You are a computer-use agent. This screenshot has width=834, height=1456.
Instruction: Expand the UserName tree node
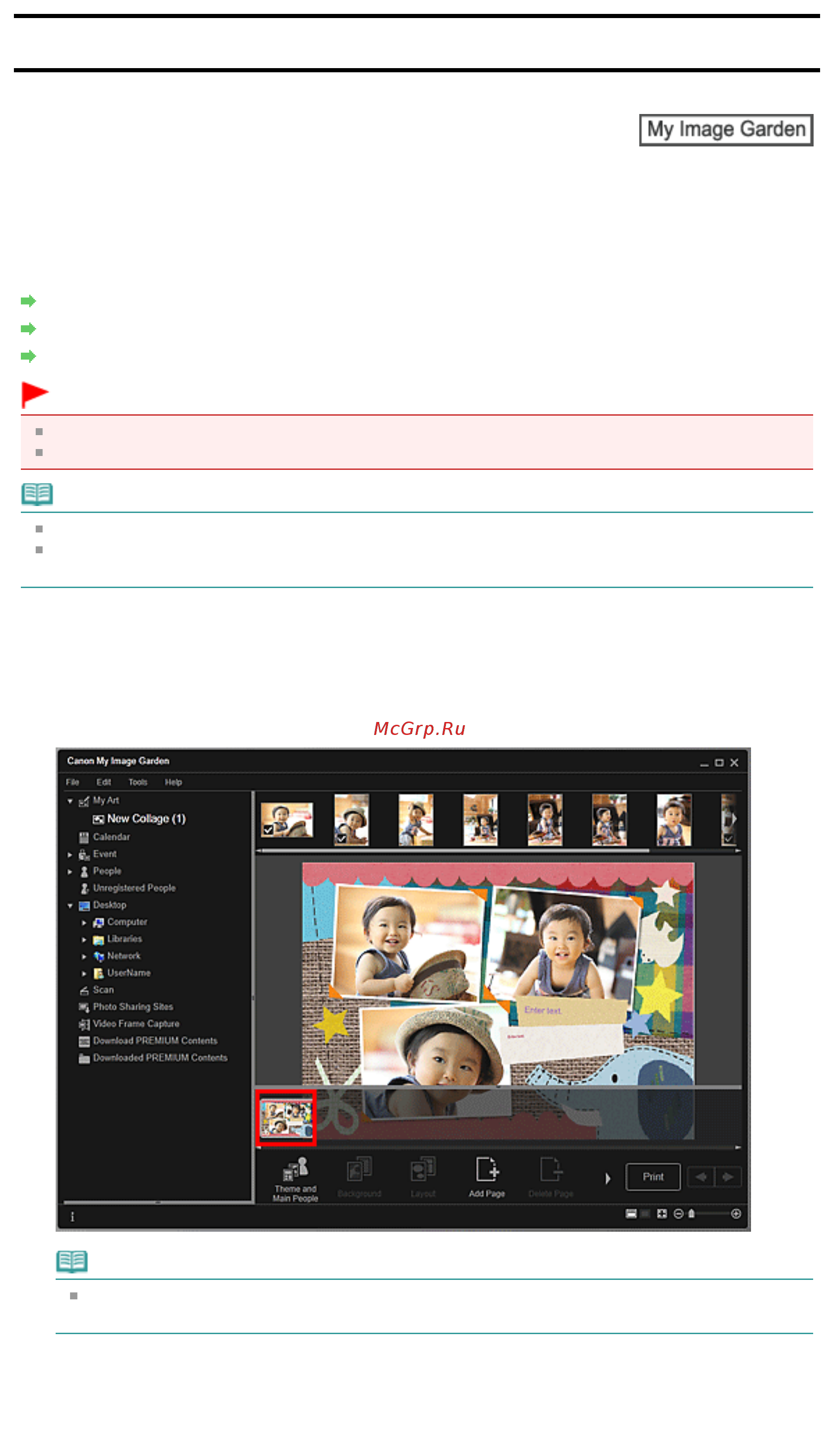pos(84,973)
